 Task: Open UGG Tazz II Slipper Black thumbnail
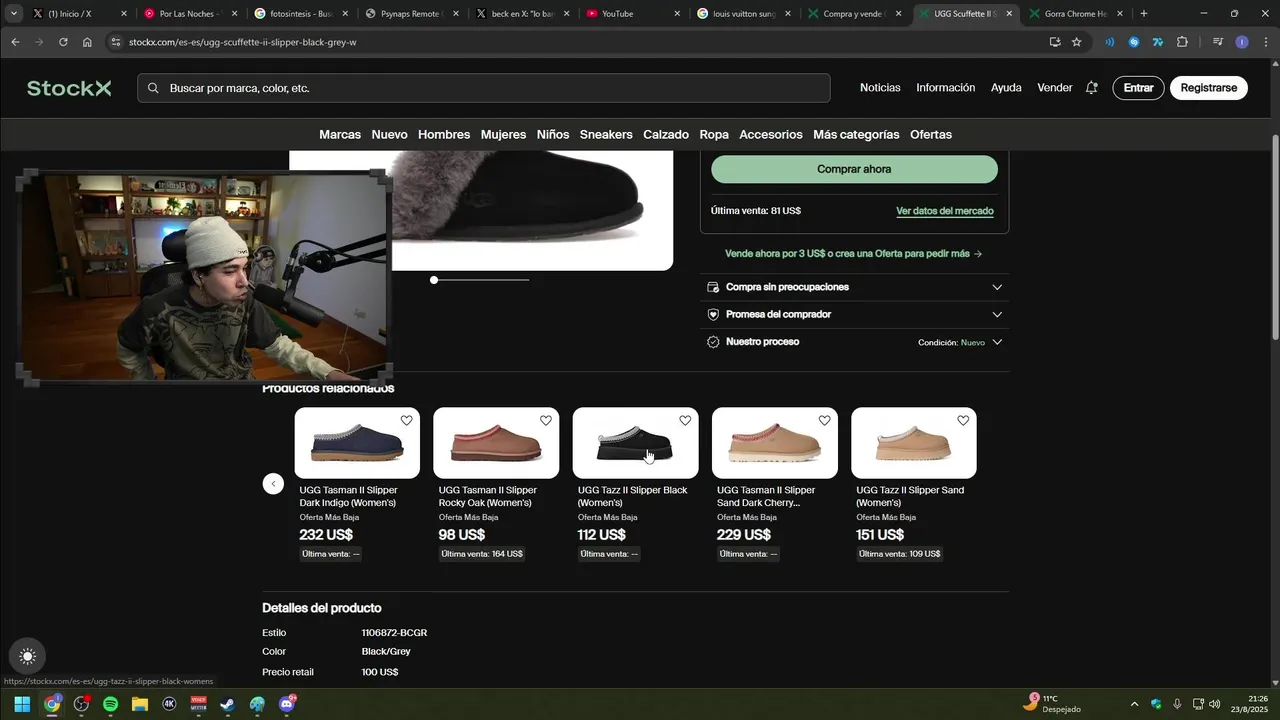(635, 443)
